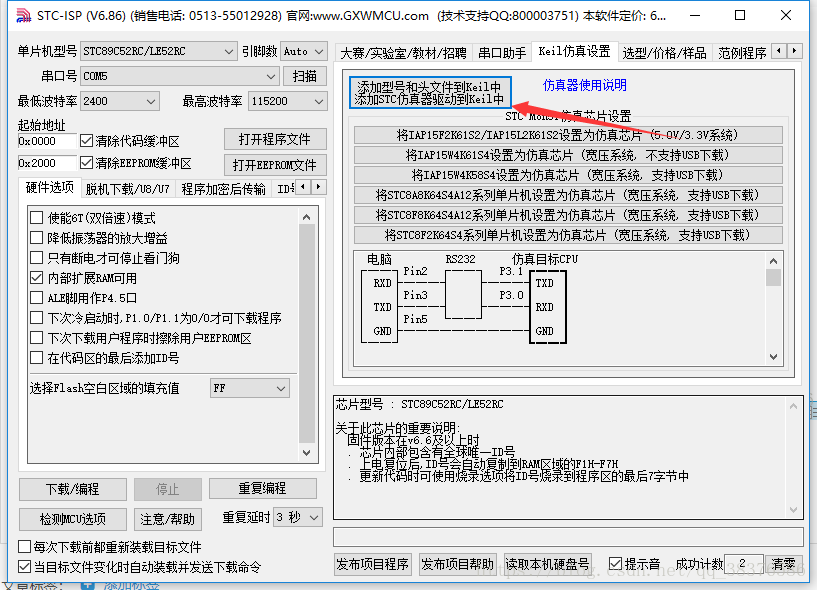This screenshot has width=817, height=590.
Task: Toggle 使能6T(双倍速)模式 checkbox
Action: pos(36,218)
